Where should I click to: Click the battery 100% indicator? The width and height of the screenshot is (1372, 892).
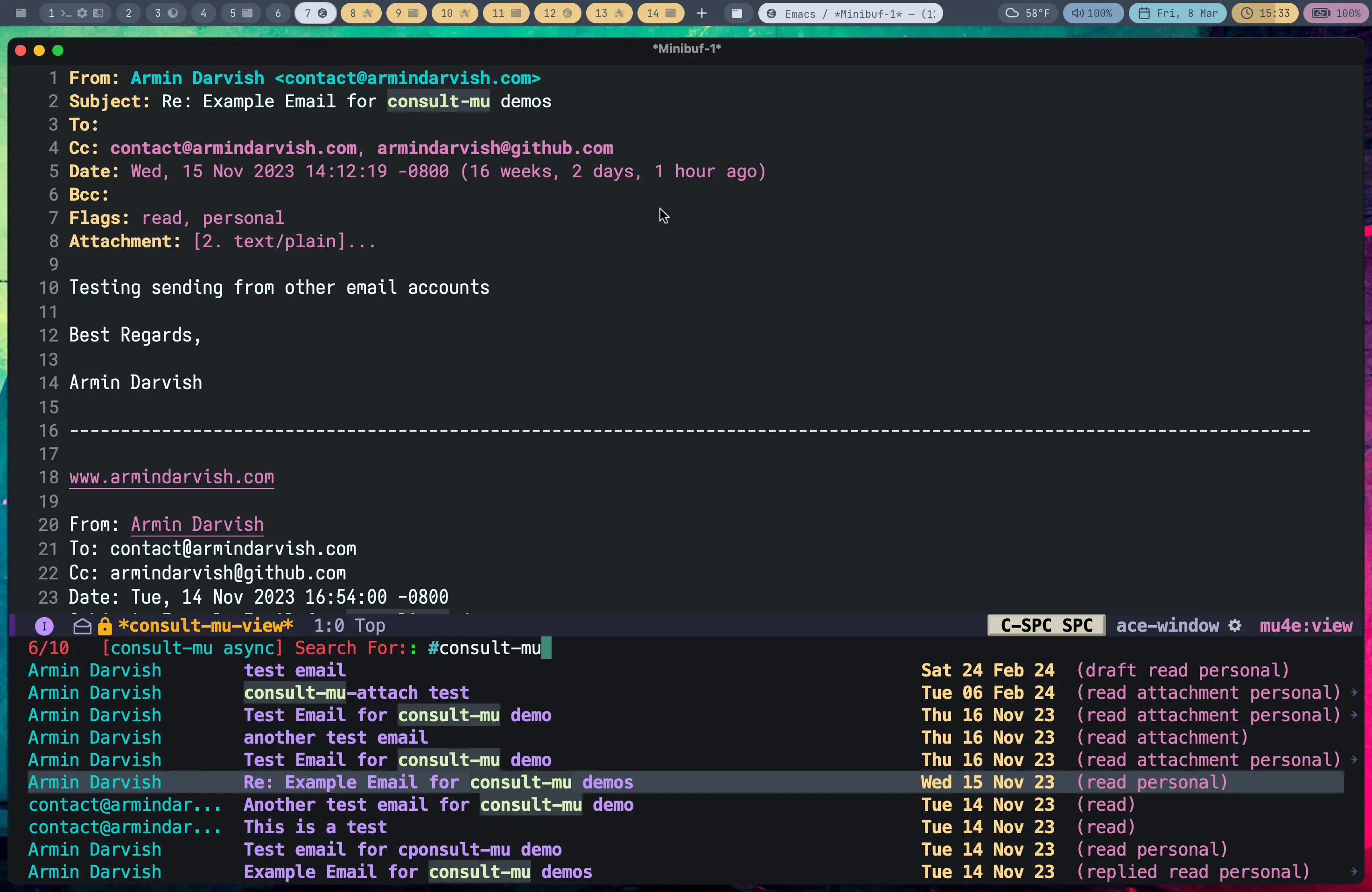click(1337, 13)
